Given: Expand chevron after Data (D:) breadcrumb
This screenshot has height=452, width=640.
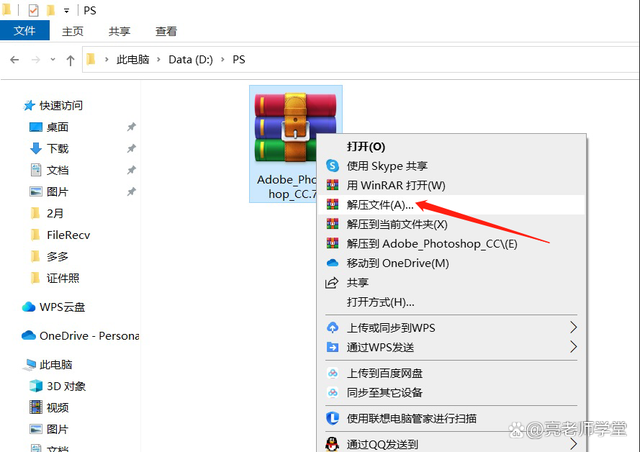Looking at the screenshot, I should [x=222, y=60].
